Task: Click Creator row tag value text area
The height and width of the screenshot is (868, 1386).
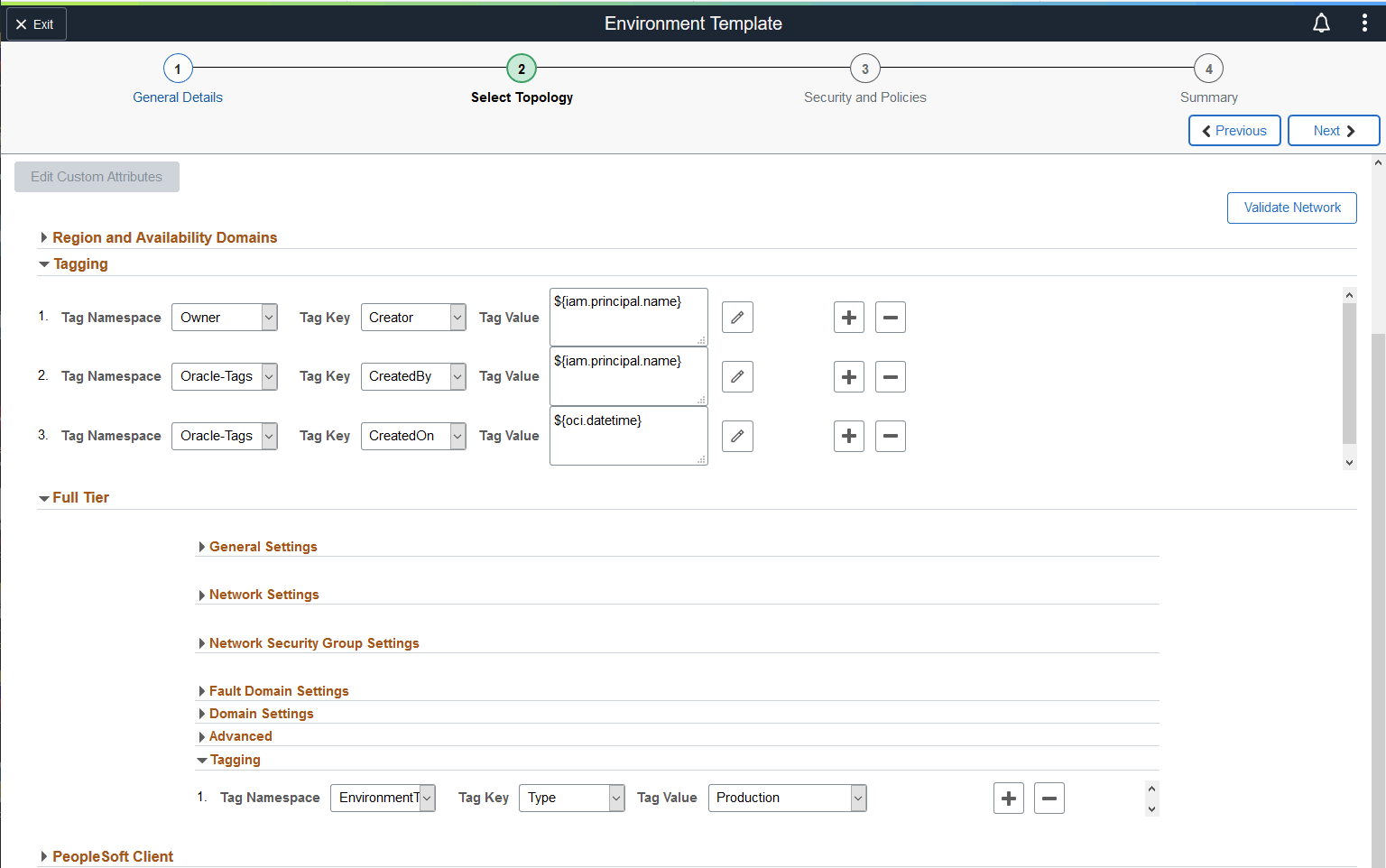Action: [629, 317]
